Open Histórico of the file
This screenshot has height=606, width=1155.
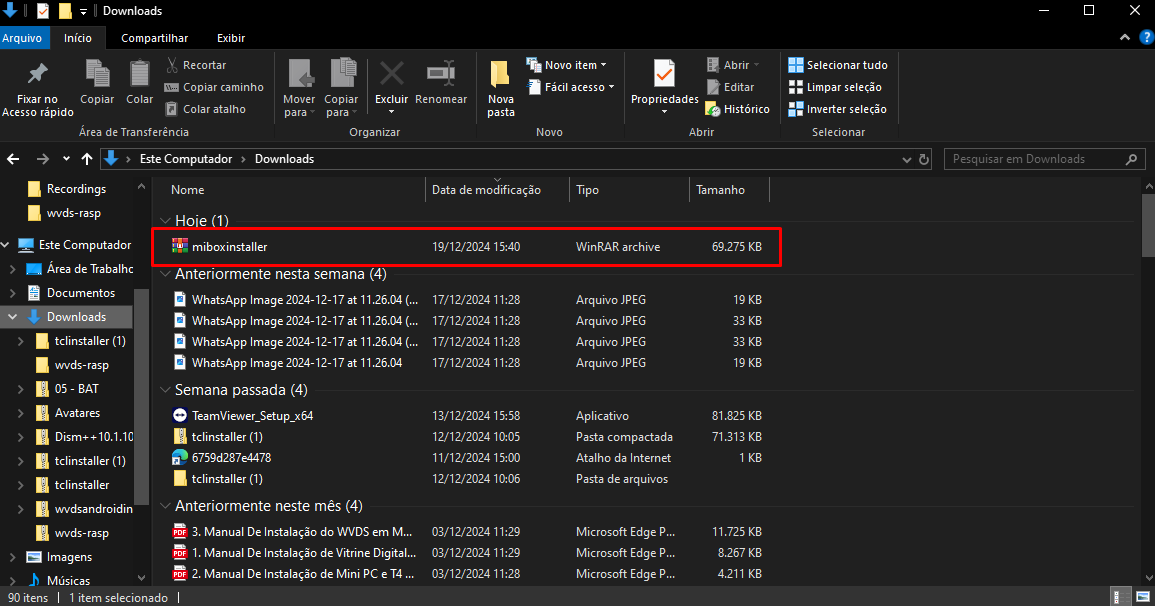point(737,109)
